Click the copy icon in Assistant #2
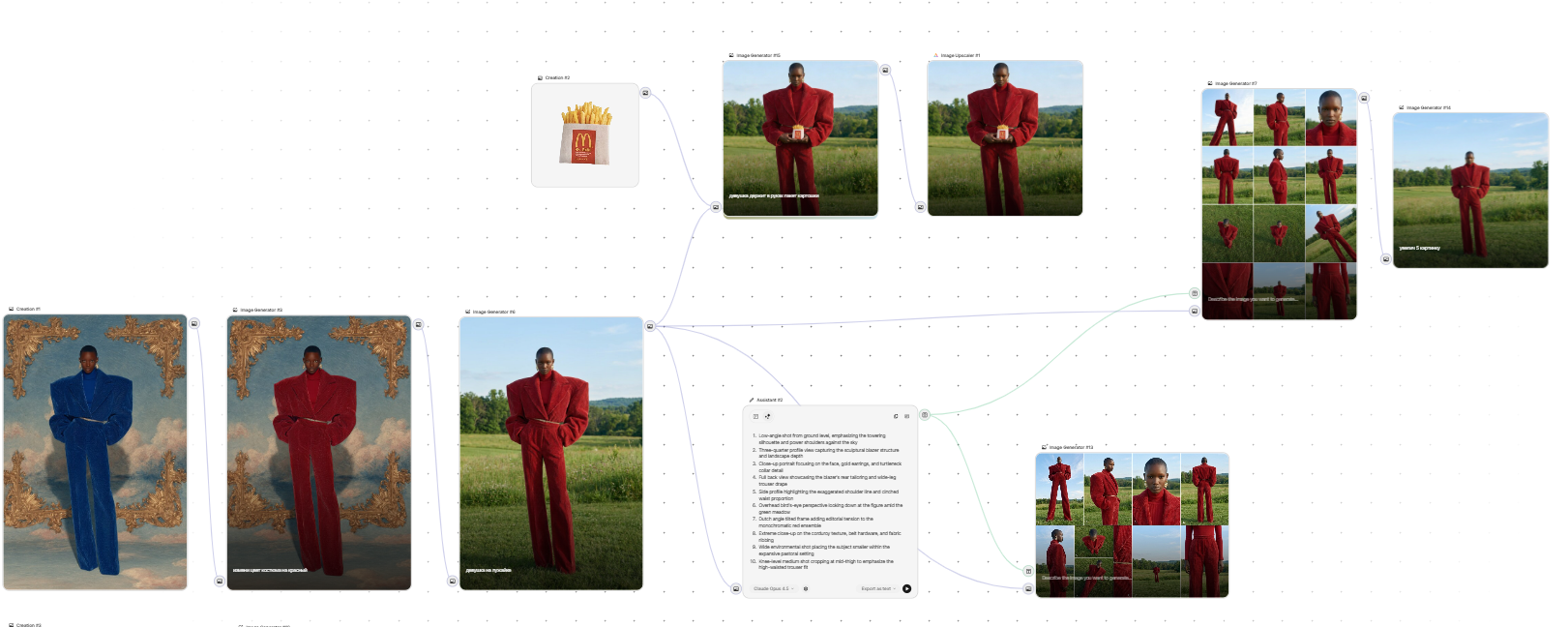 coord(896,416)
